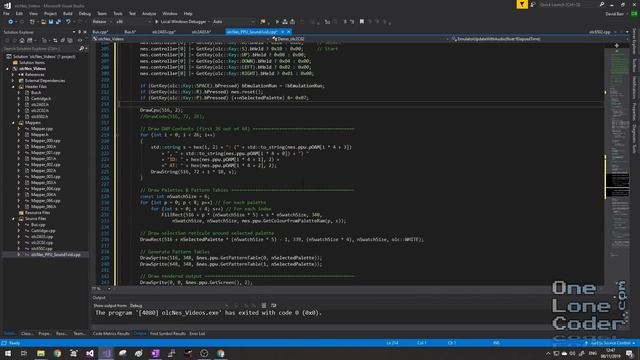
Task: Click the Save All toolbar icon
Action: pos(58,22)
